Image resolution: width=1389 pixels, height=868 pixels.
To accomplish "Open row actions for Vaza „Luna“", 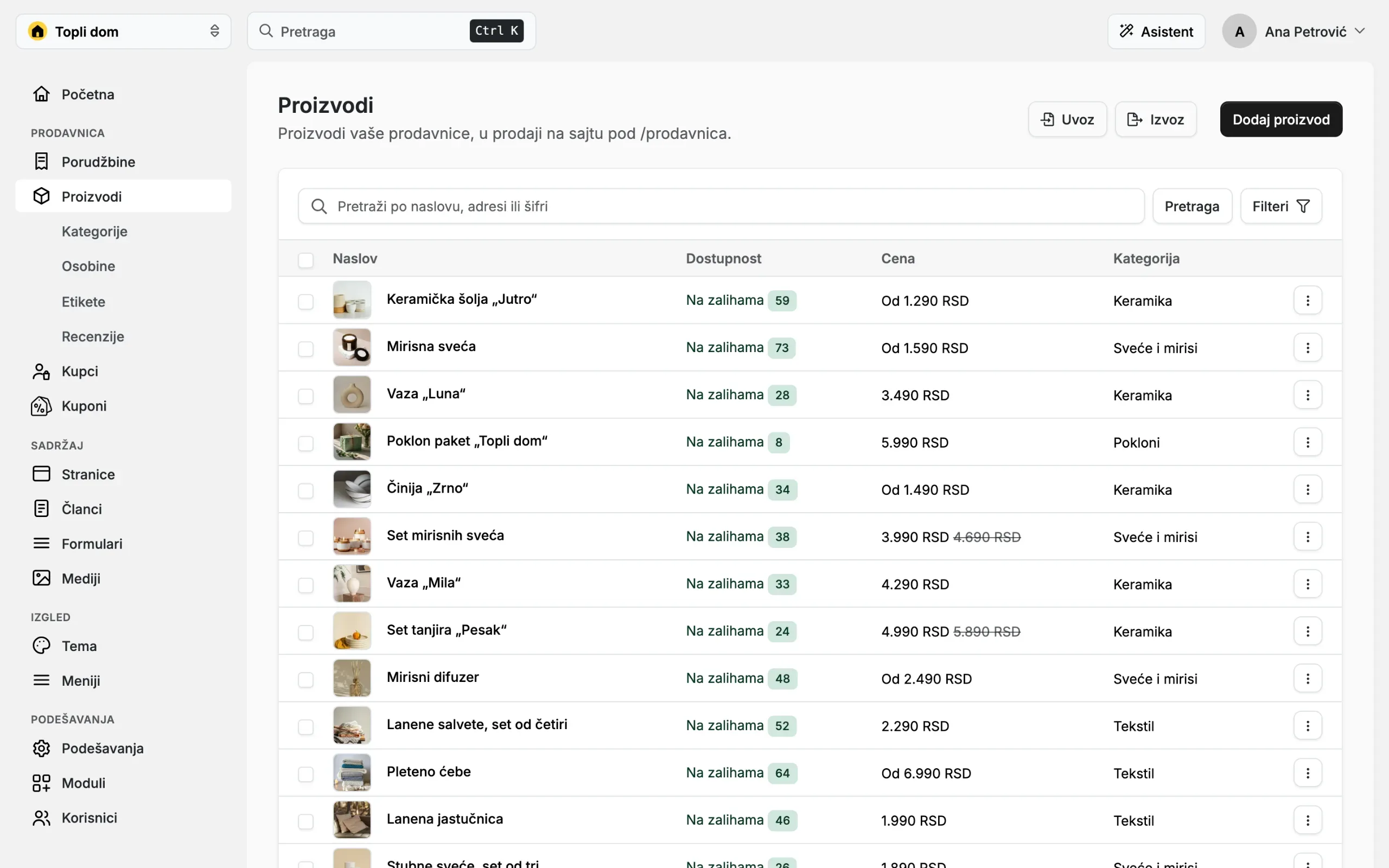I will click(1308, 395).
